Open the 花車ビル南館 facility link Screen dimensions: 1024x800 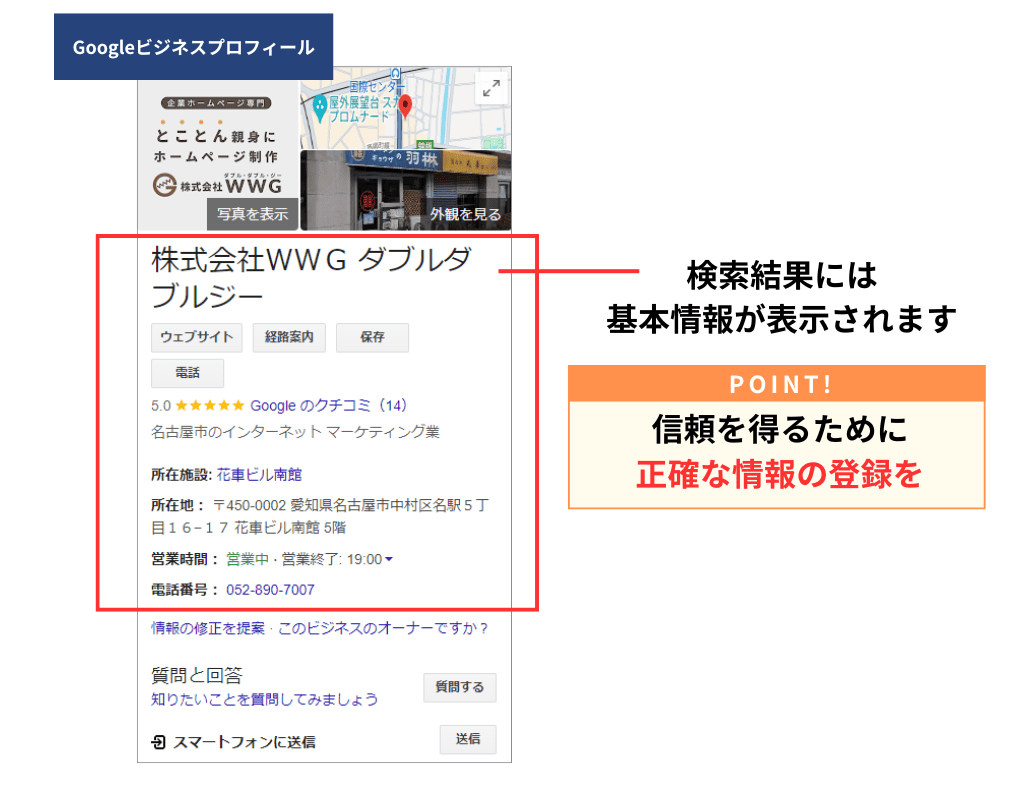(x=259, y=475)
